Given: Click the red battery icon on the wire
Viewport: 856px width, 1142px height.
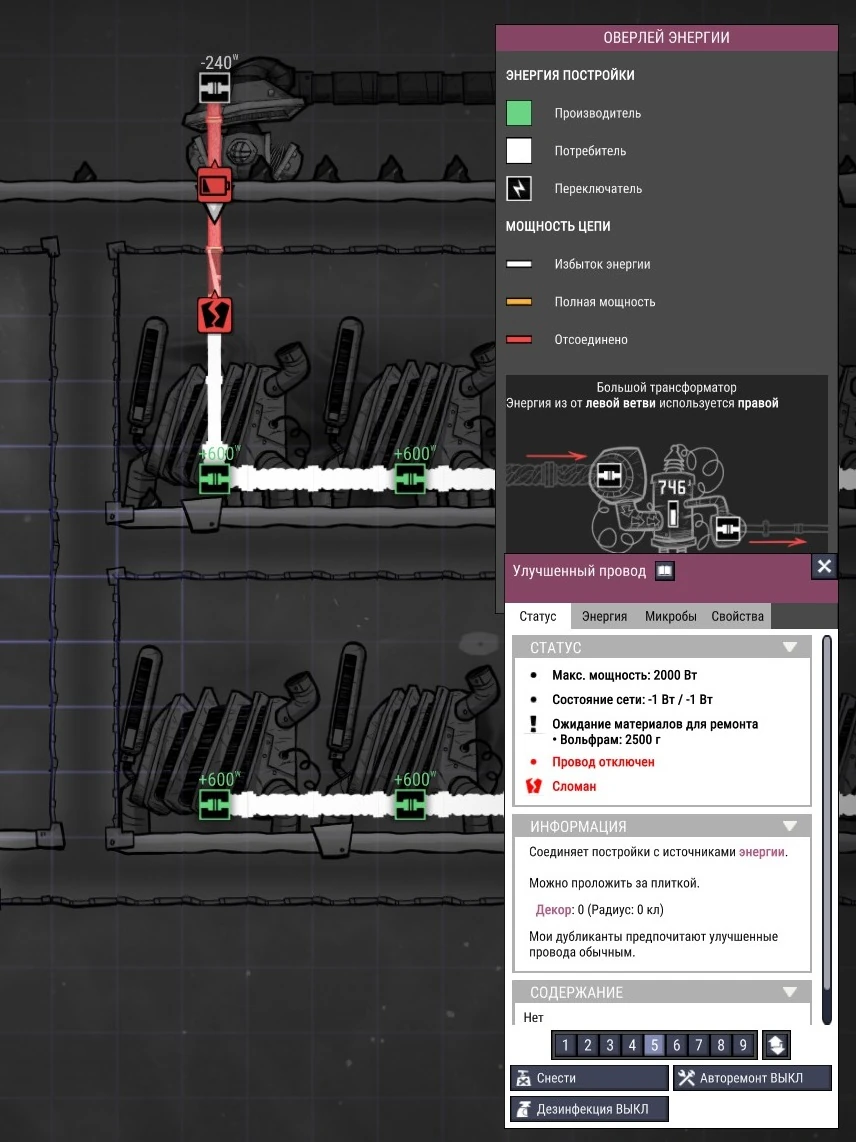Looking at the screenshot, I should [x=215, y=185].
